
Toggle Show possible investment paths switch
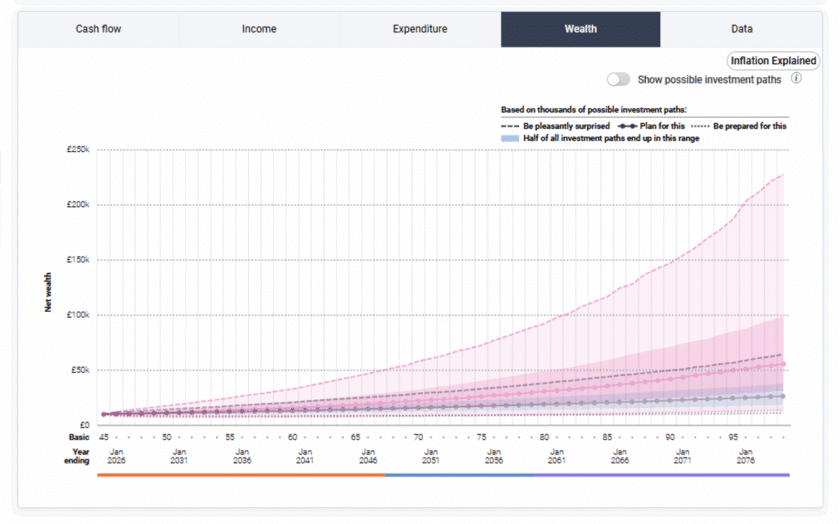click(618, 79)
